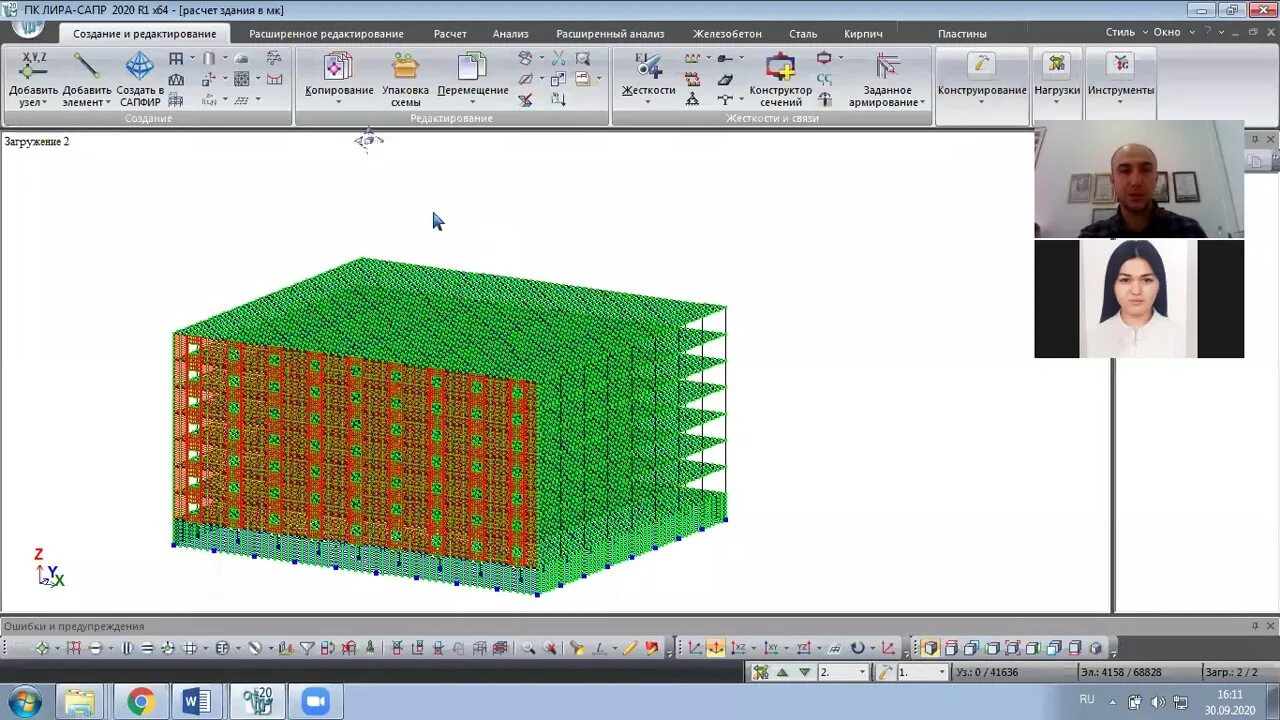Toggle the highlighted shaded cube display mode
This screenshot has height=720, width=1280.
coord(930,648)
